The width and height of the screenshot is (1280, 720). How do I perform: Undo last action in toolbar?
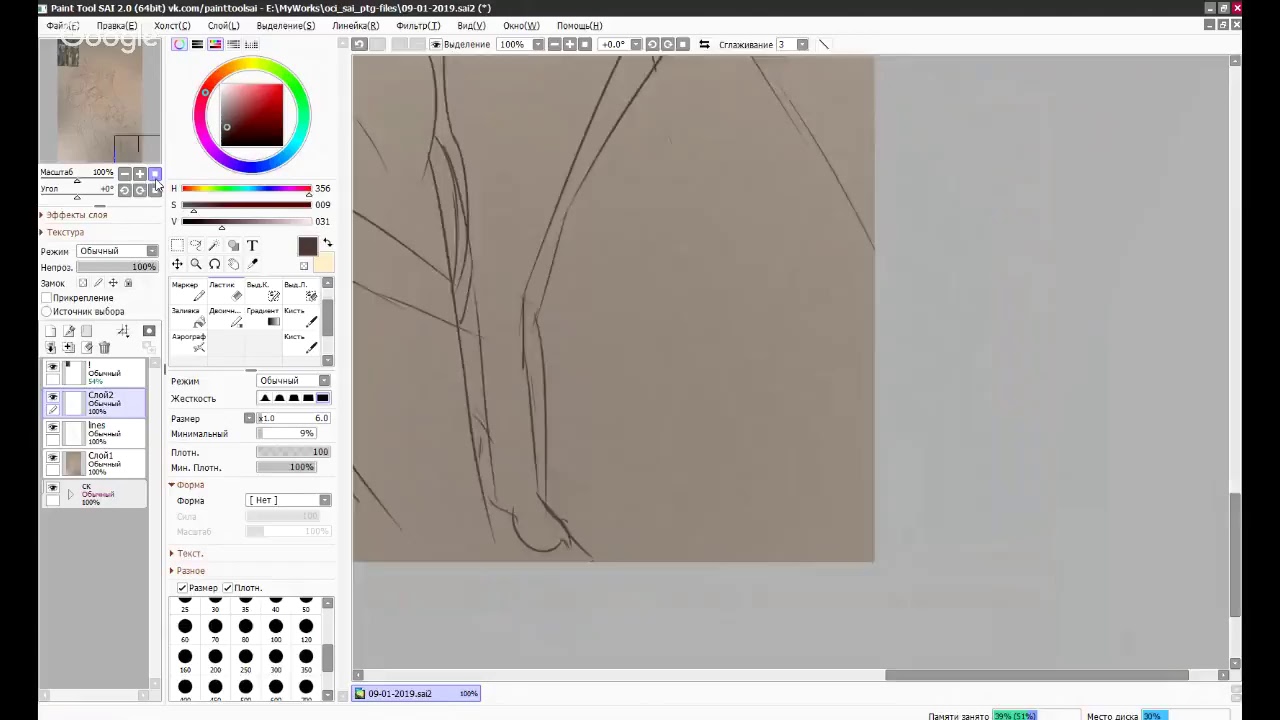pos(359,44)
